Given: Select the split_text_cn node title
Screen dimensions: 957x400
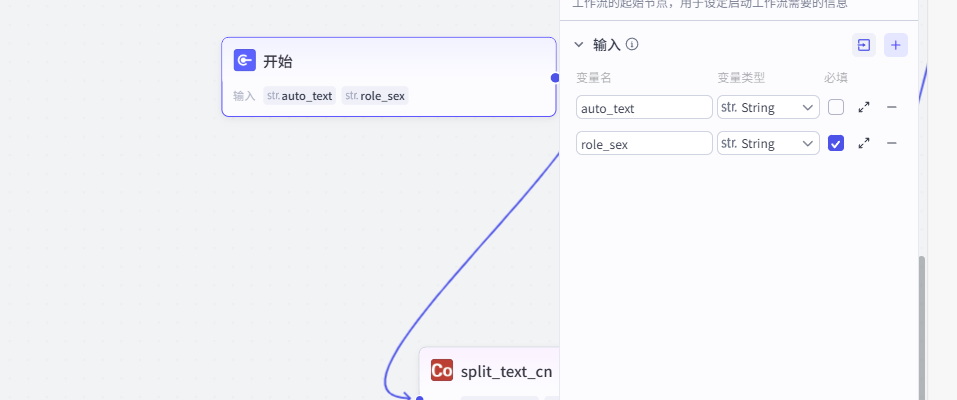Looking at the screenshot, I should (x=506, y=372).
